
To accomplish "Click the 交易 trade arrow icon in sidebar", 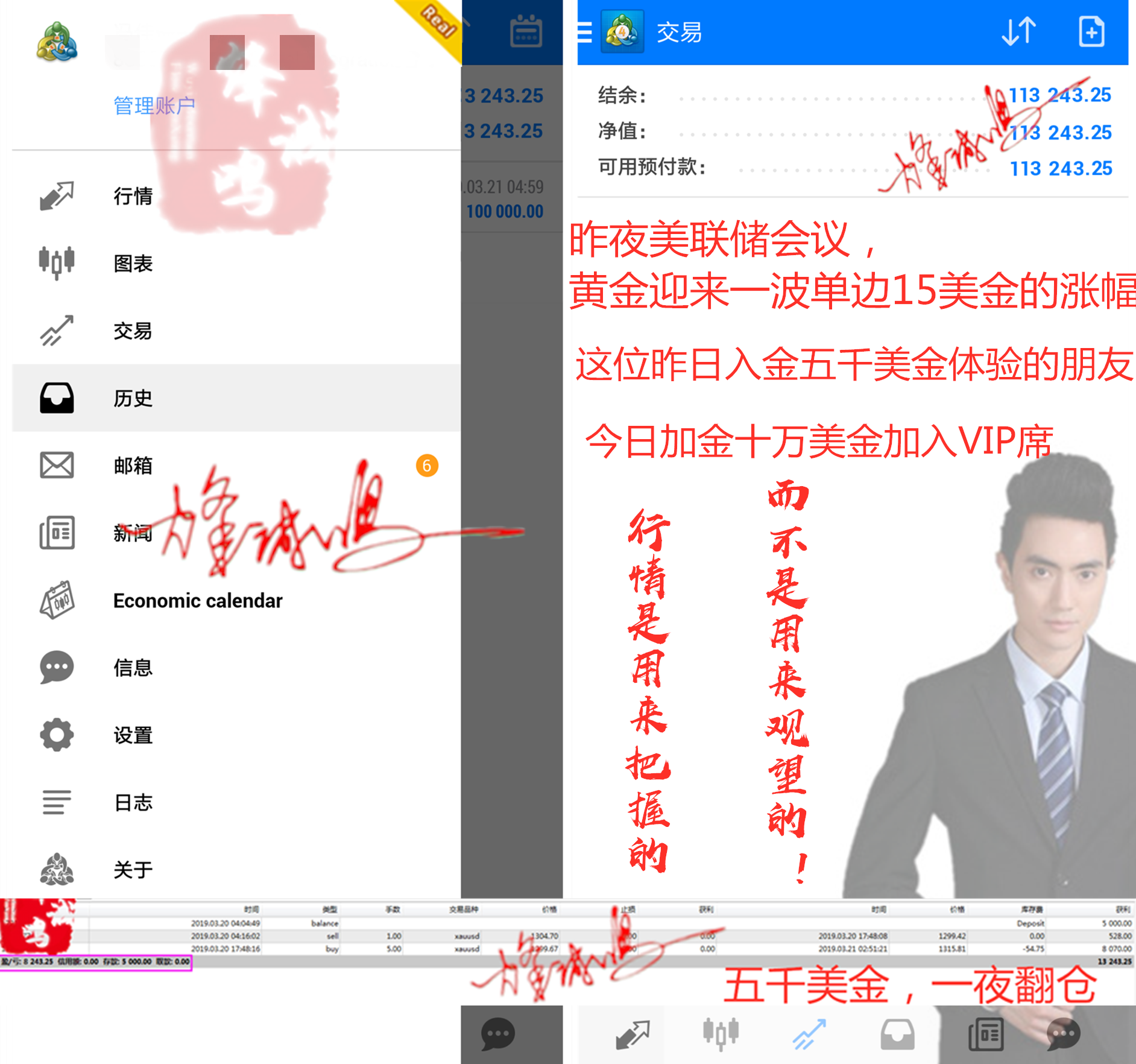I will coord(57,331).
